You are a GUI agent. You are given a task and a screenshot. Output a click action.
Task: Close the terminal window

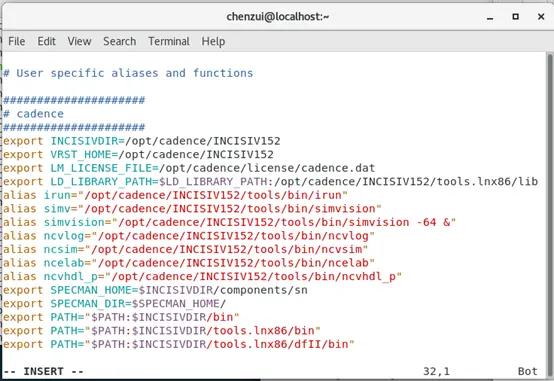pyautogui.click(x=541, y=17)
